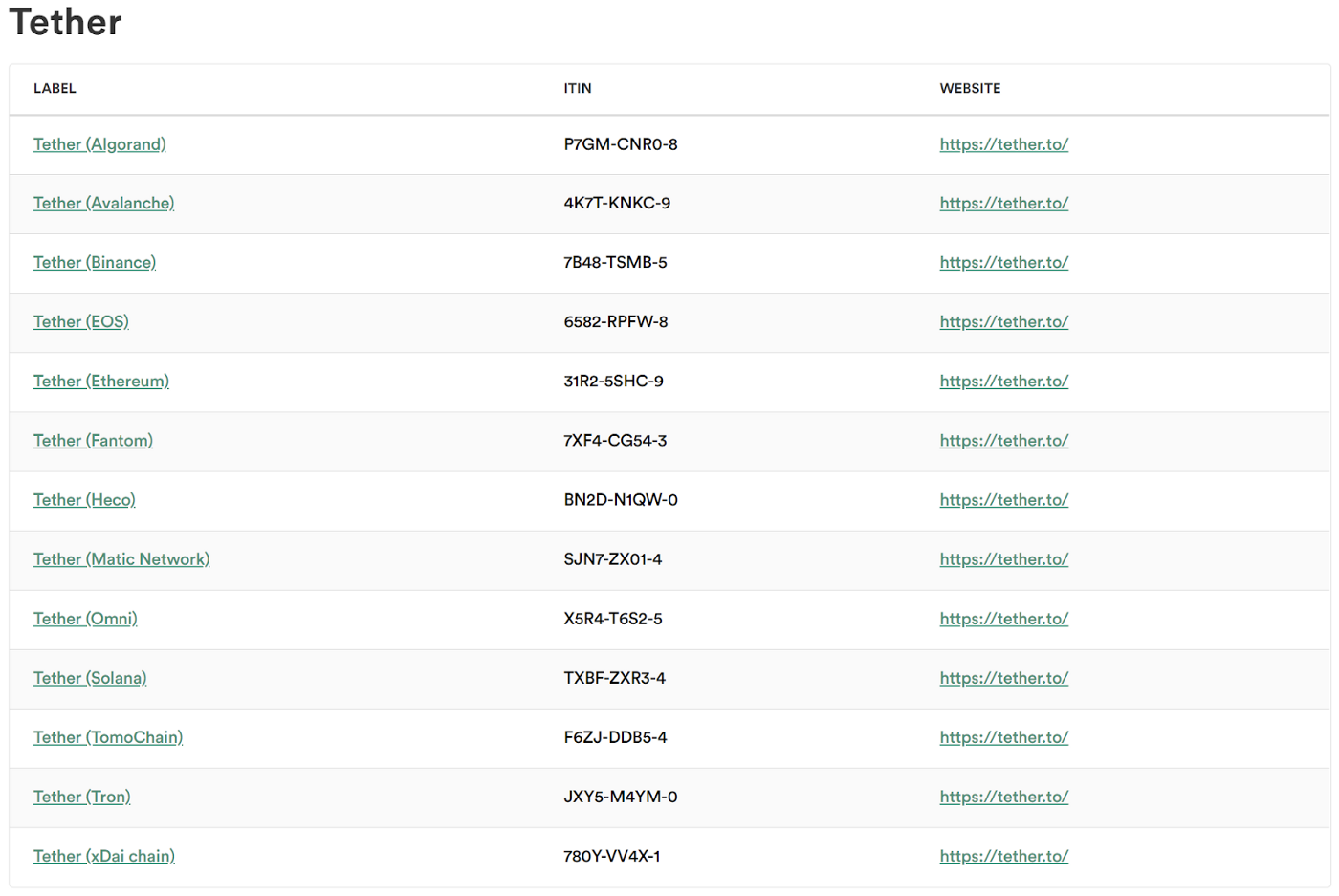The width and height of the screenshot is (1339, 896).
Task: Visit tether.to website in Algorand row
Action: [1004, 144]
